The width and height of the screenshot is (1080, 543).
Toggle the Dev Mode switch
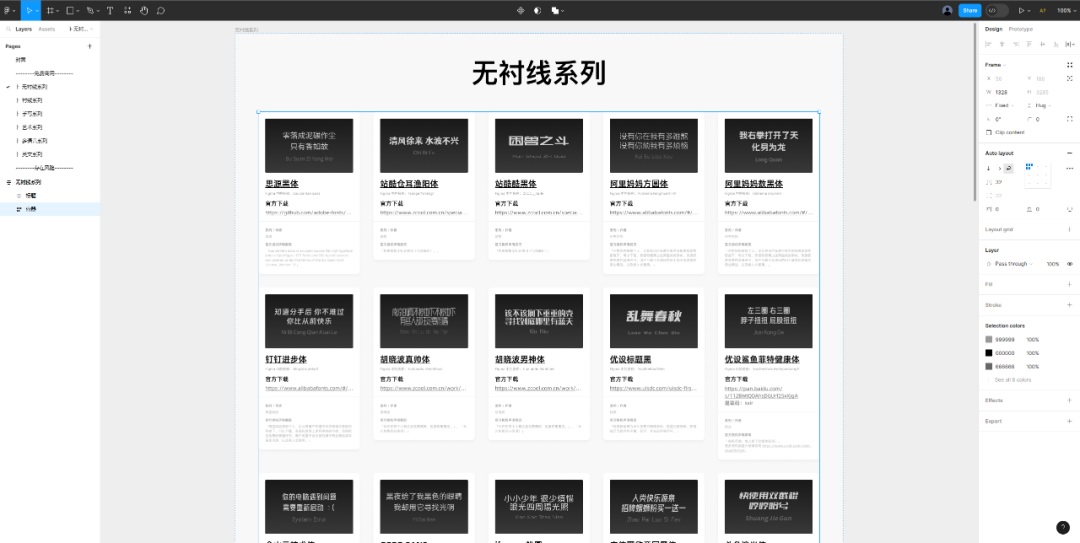tap(997, 10)
